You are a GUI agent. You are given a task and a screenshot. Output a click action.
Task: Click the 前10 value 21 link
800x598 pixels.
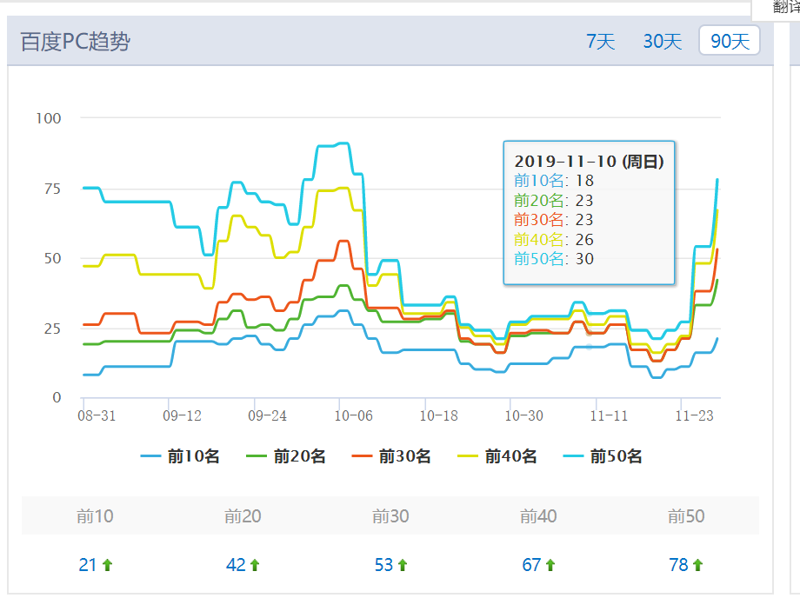point(88,565)
